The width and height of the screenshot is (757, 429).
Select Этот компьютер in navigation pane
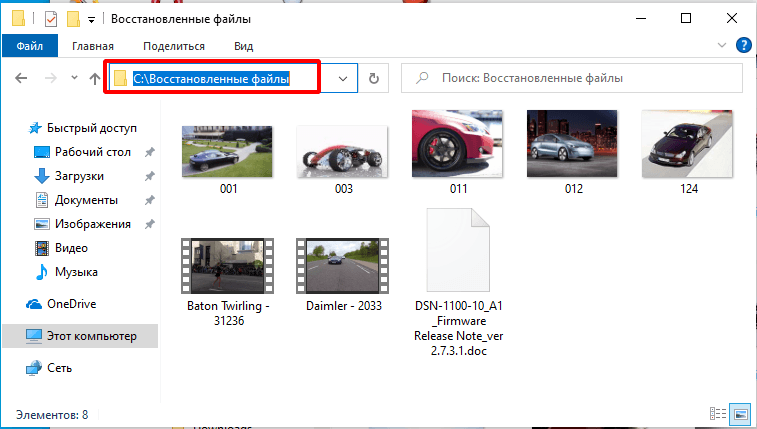pyautogui.click(x=80, y=336)
